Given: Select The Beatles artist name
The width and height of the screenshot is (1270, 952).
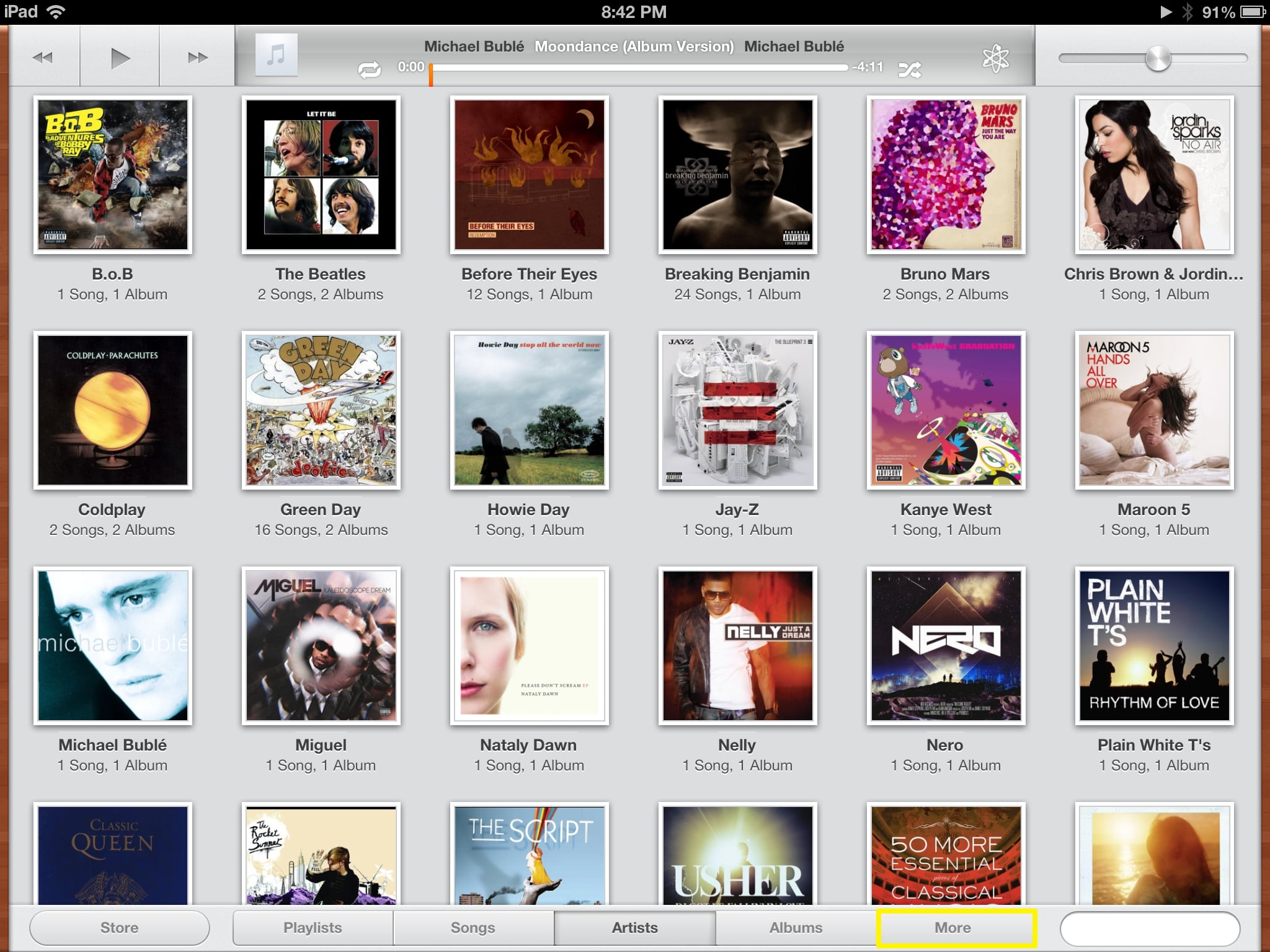Looking at the screenshot, I should (321, 274).
